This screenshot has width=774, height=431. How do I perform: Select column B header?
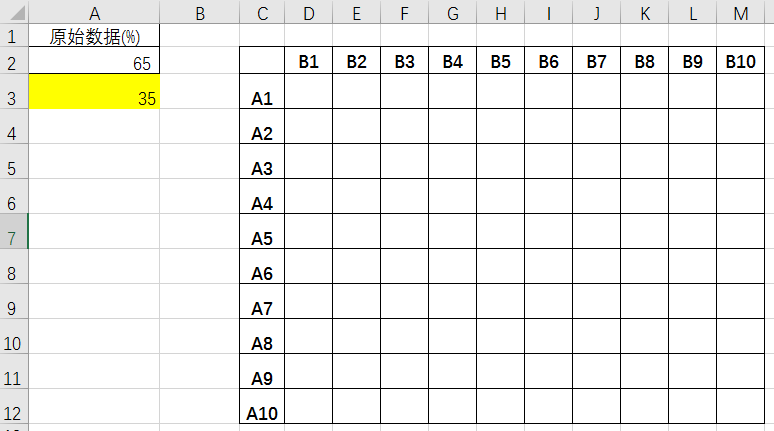click(x=199, y=12)
